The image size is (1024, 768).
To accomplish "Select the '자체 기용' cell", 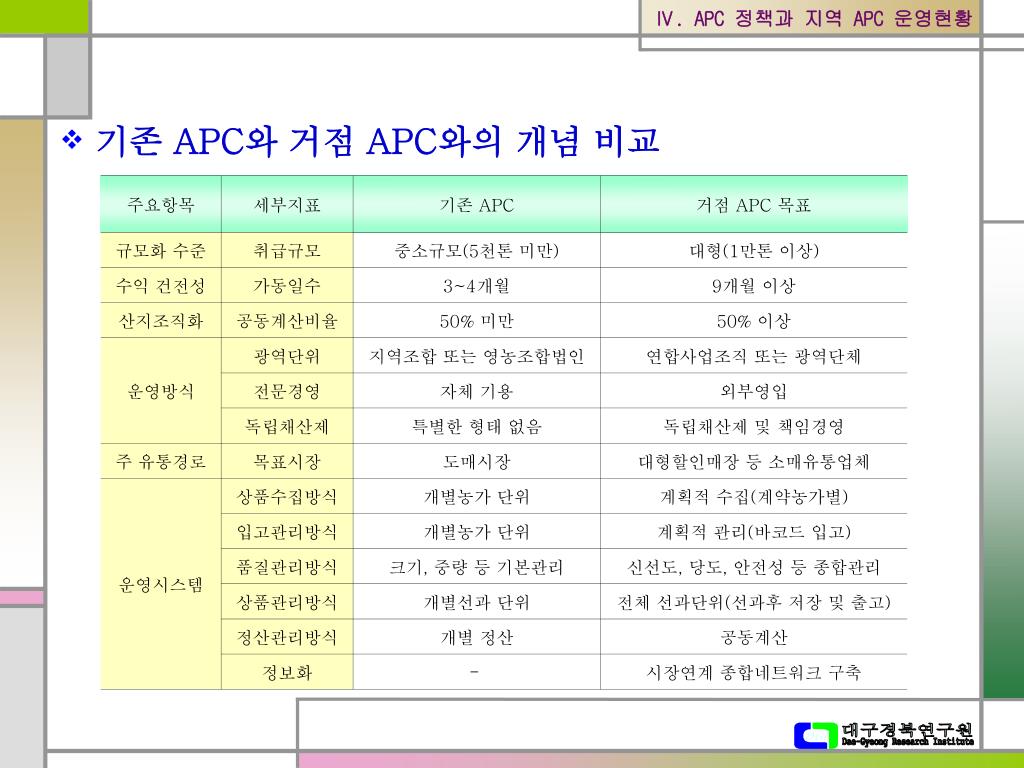I will pos(477,391).
